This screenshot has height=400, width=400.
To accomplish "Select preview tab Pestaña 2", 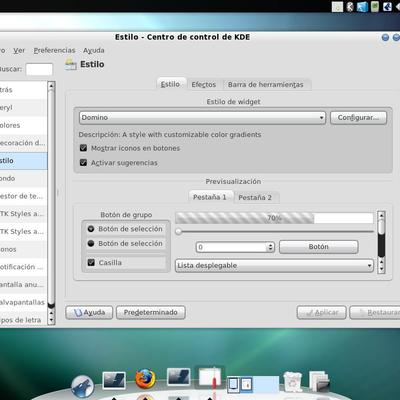I will [x=255, y=197].
